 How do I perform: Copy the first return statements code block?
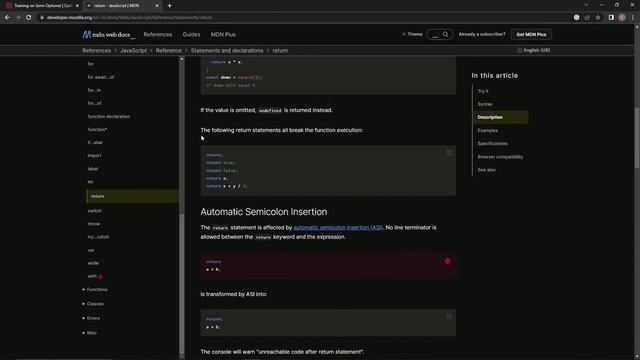[x=449, y=153]
